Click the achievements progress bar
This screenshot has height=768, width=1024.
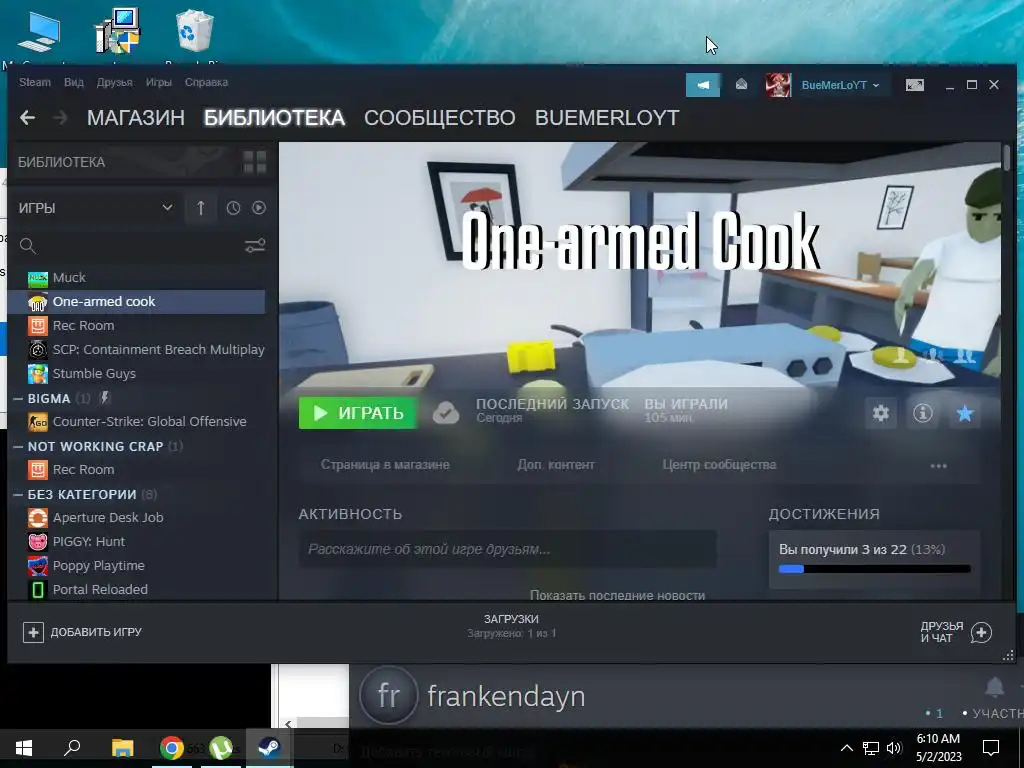pos(874,569)
